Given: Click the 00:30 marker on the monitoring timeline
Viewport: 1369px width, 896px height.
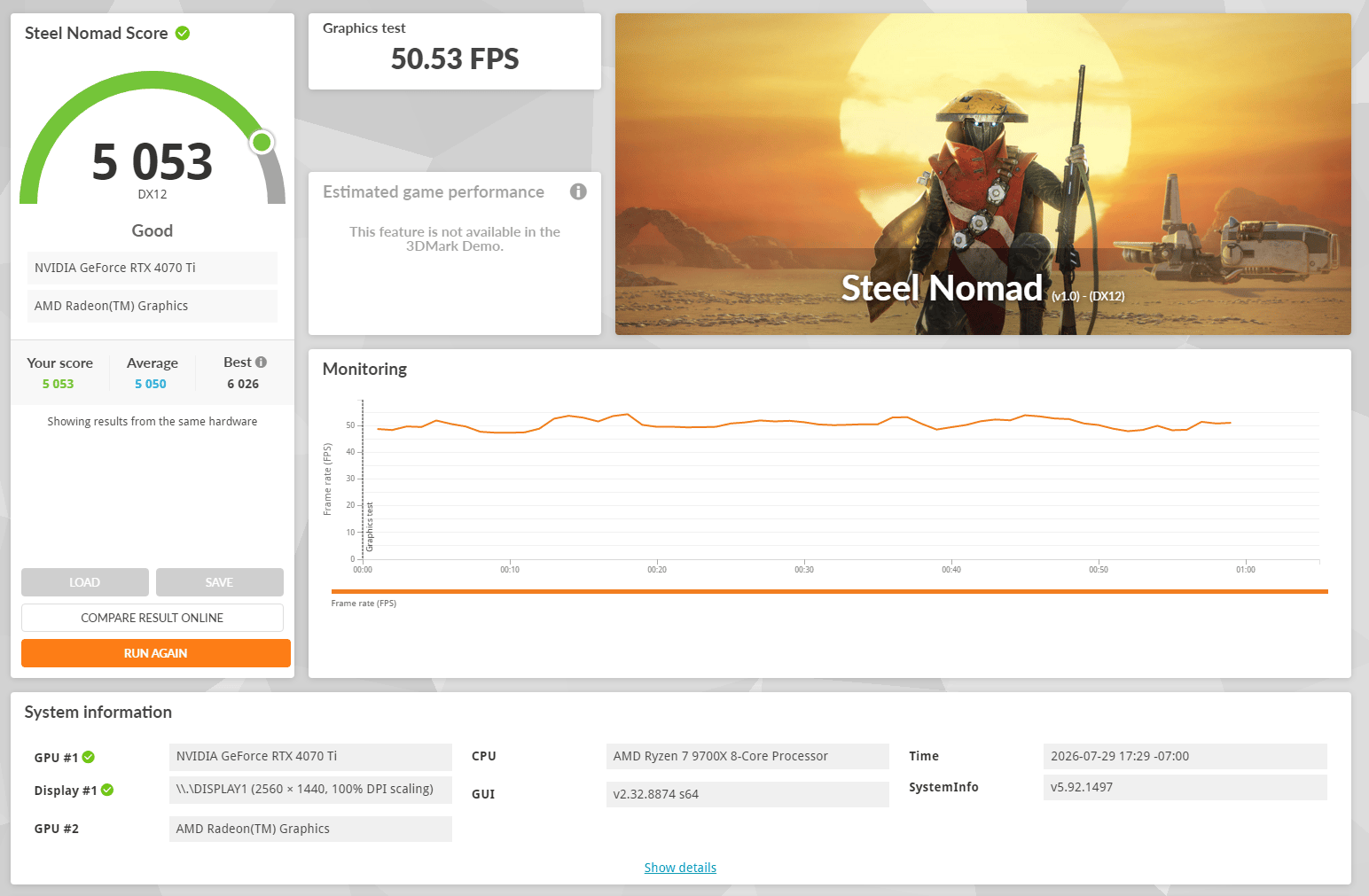Looking at the screenshot, I should tap(804, 569).
